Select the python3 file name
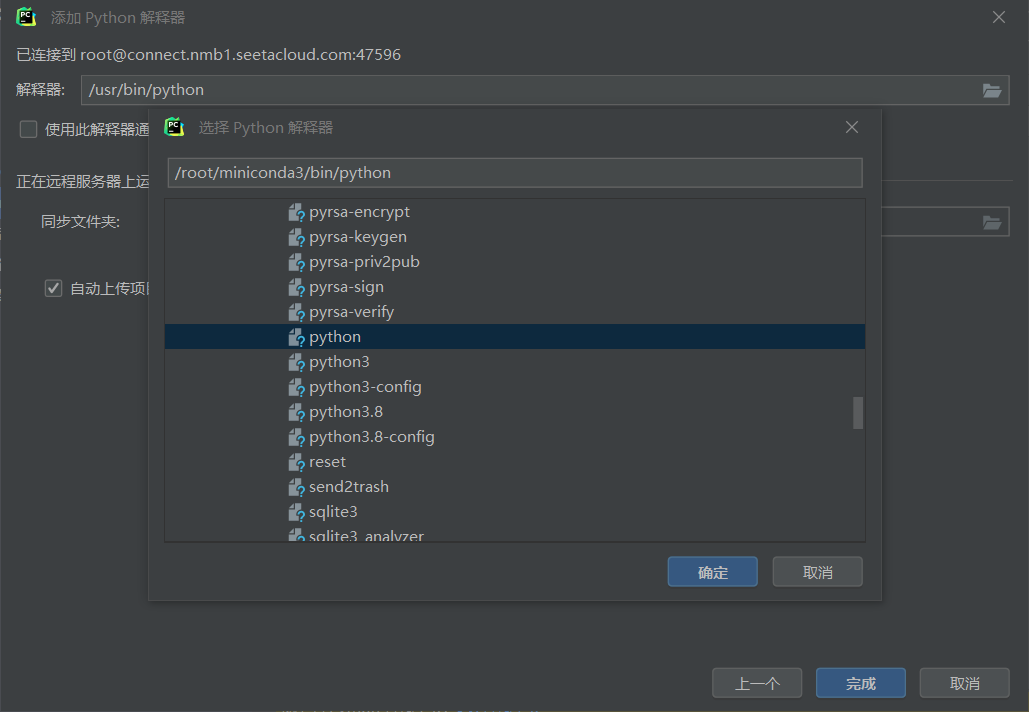This screenshot has width=1029, height=712. click(x=339, y=362)
